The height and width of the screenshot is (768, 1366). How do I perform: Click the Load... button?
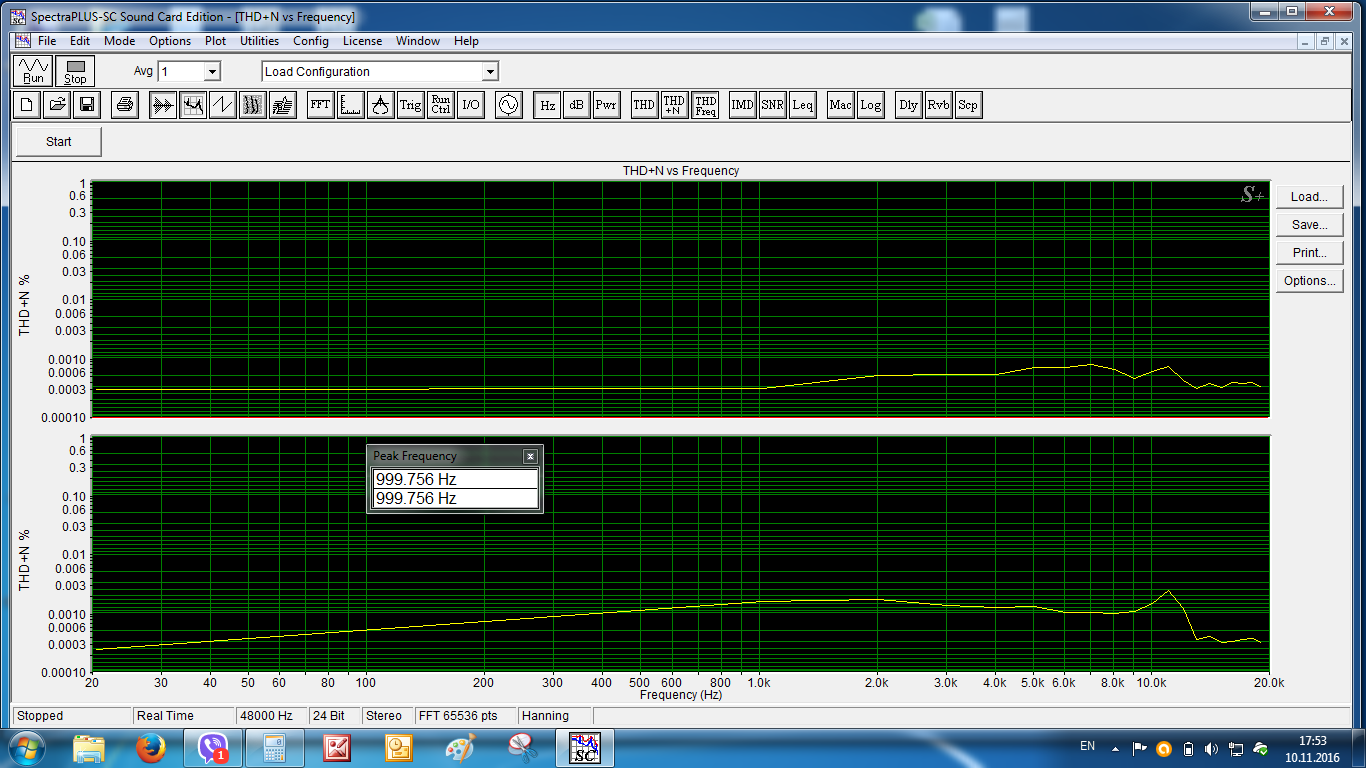(1309, 197)
